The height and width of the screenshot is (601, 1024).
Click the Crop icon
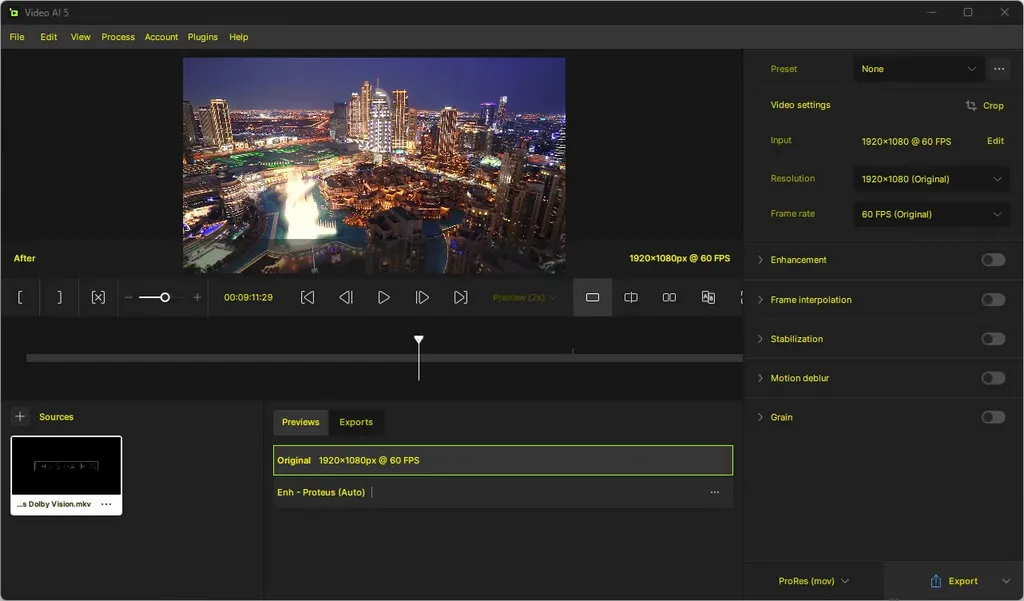pyautogui.click(x=971, y=105)
